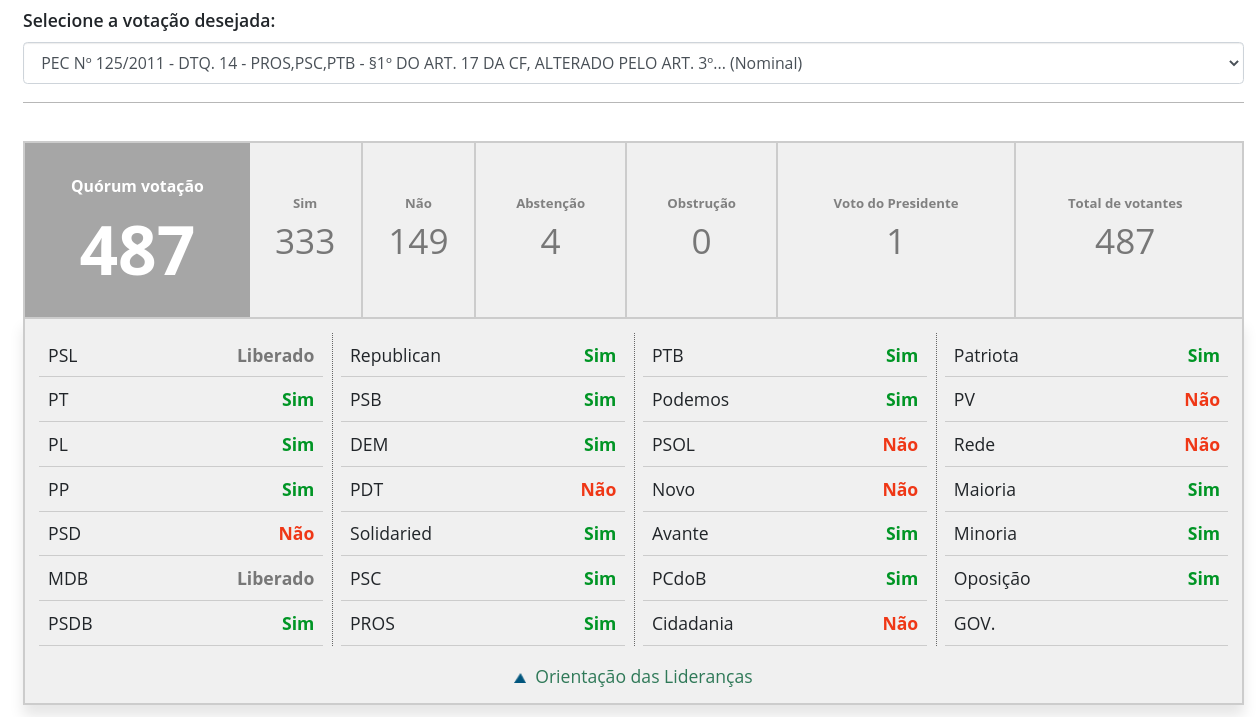This screenshot has width=1256, height=717.
Task: Click the Obstrução count tile
Action: [701, 230]
